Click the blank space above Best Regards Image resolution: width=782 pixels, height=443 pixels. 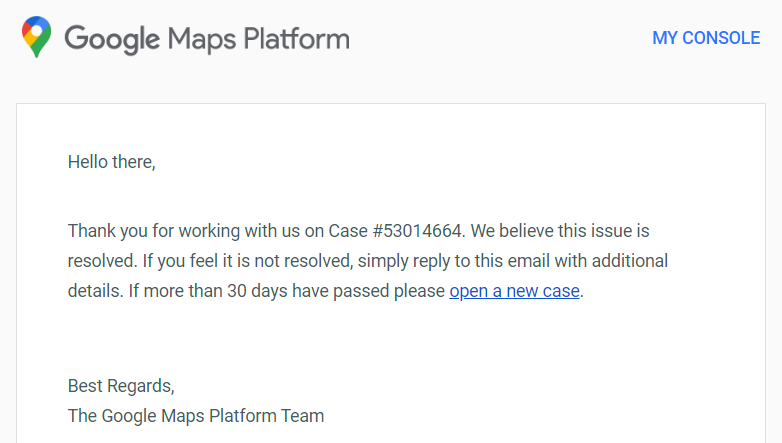click(391, 339)
